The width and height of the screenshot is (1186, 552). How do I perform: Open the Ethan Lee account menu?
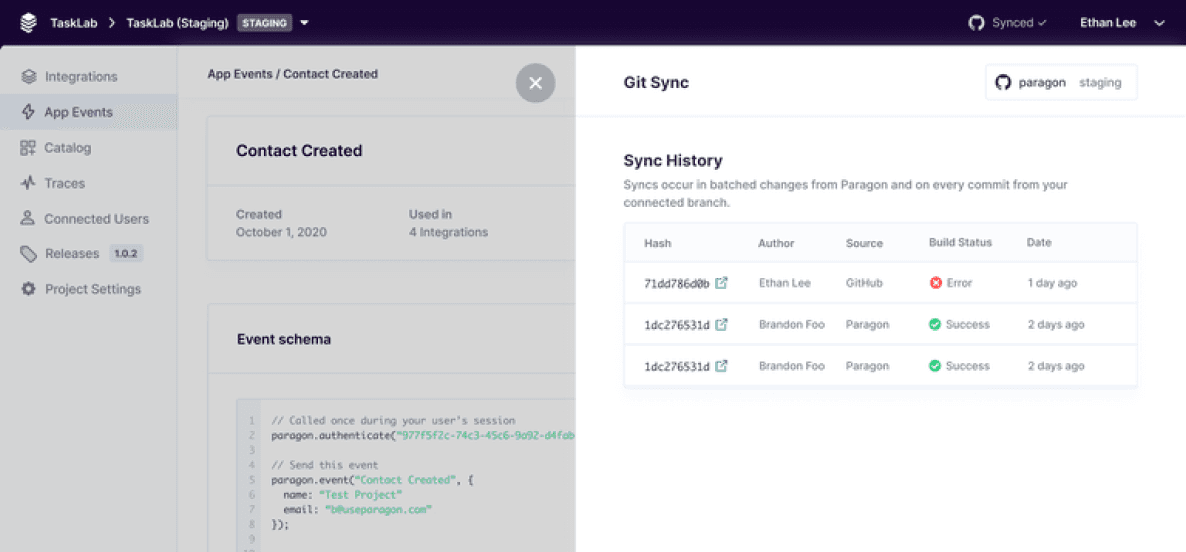click(1122, 23)
